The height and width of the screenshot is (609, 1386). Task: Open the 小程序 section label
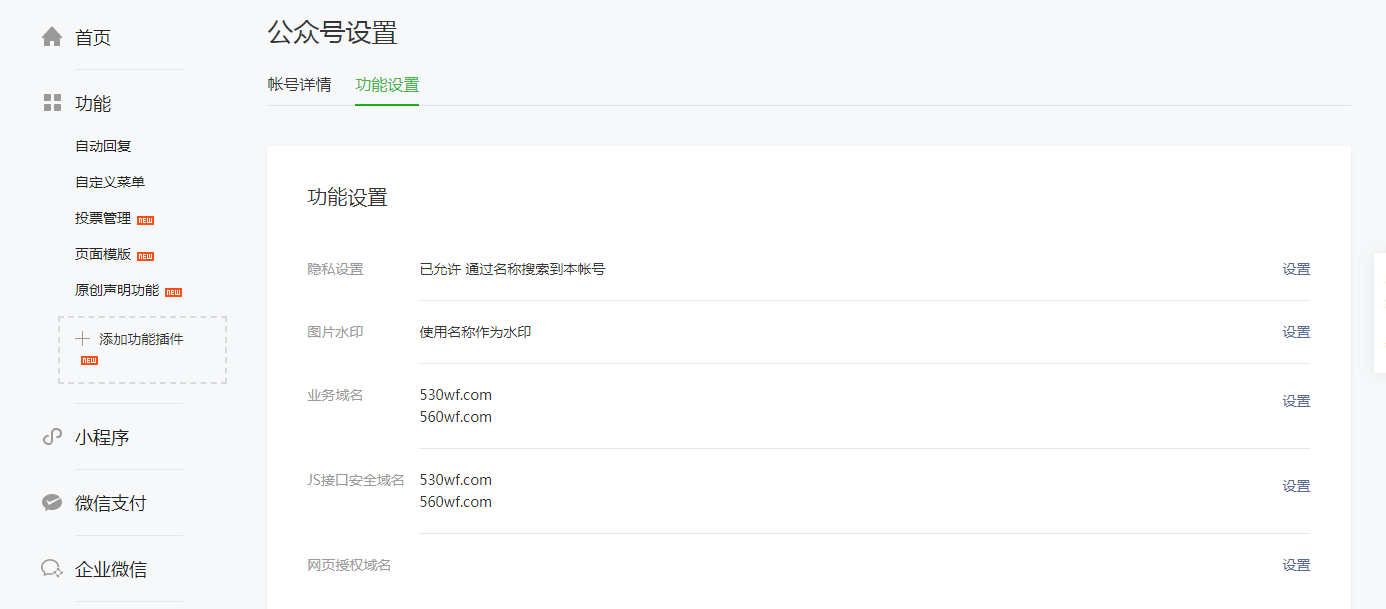102,437
